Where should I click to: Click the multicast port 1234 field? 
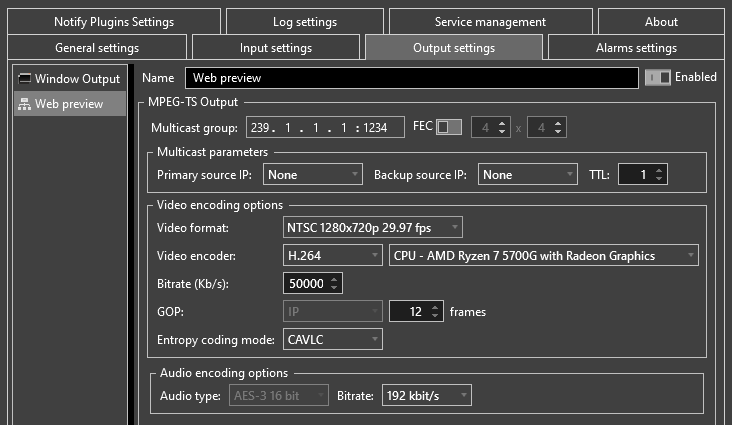click(x=375, y=128)
